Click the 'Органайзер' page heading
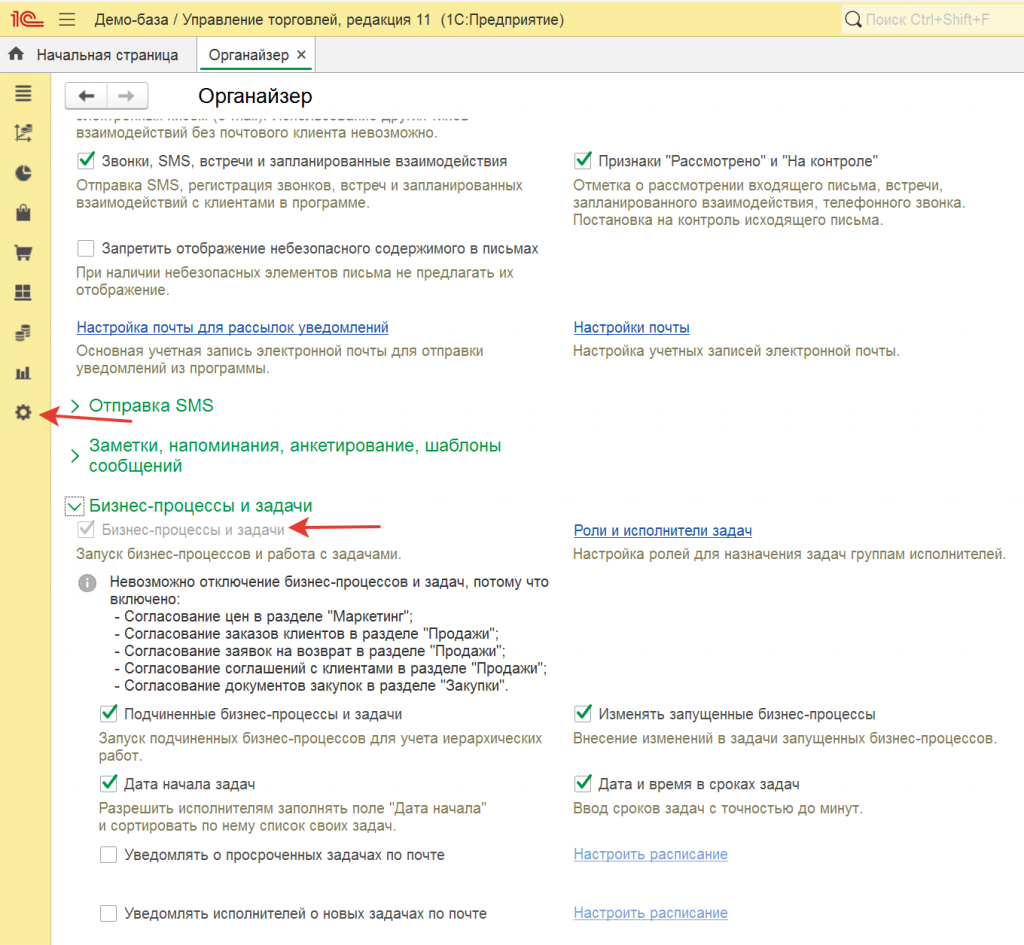The height and width of the screenshot is (945, 1024). pyautogui.click(x=255, y=96)
